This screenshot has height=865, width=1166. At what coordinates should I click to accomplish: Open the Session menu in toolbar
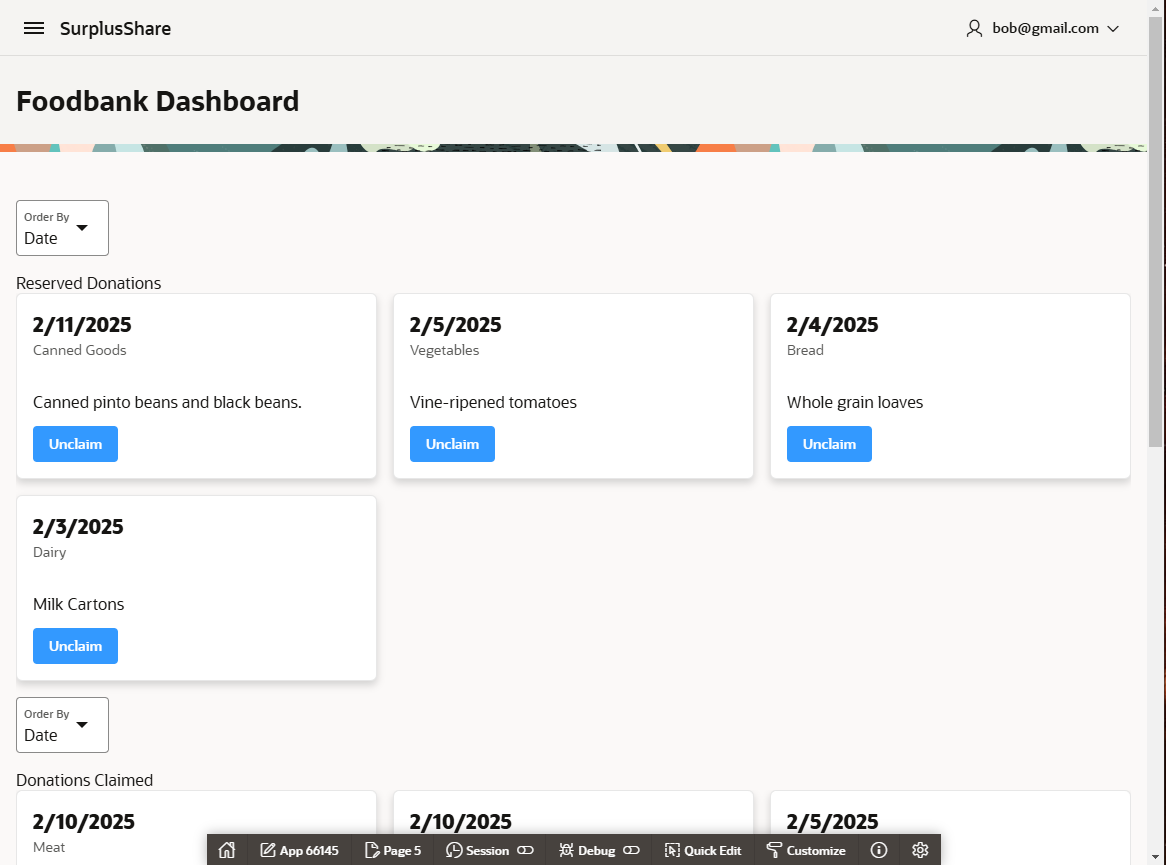(477, 850)
